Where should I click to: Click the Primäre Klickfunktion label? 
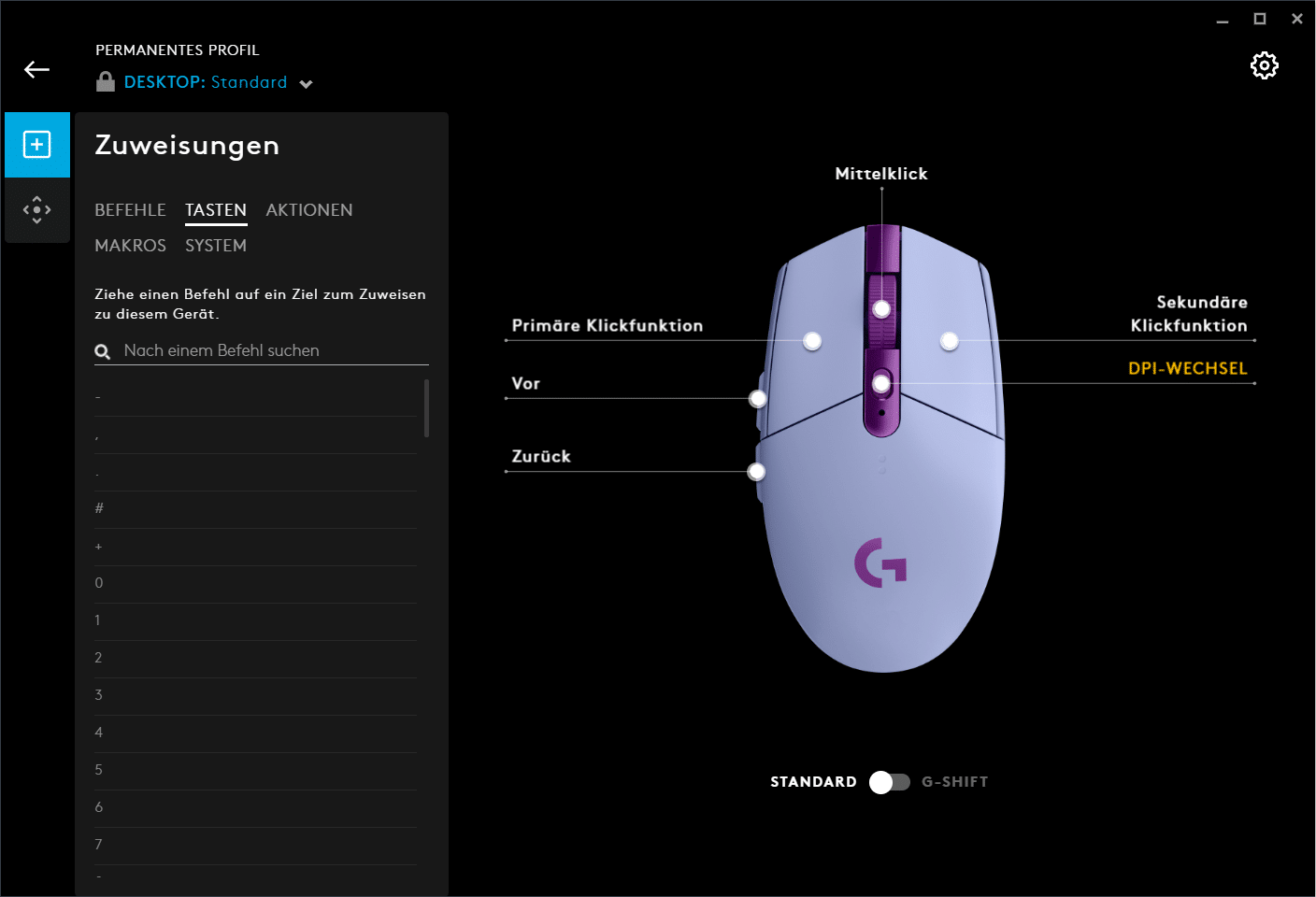pyautogui.click(x=607, y=325)
